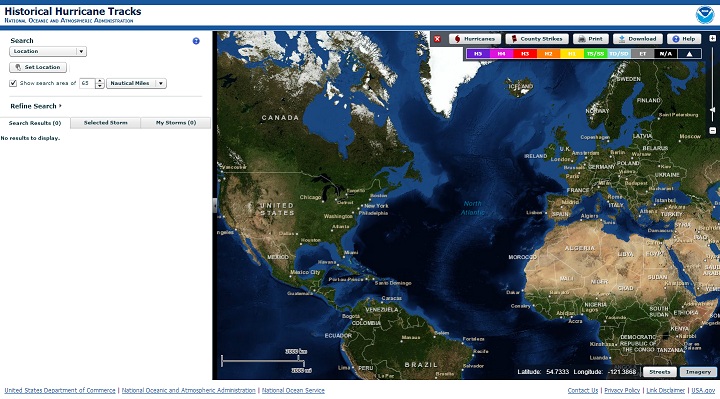Click the Set Location button

(38, 67)
